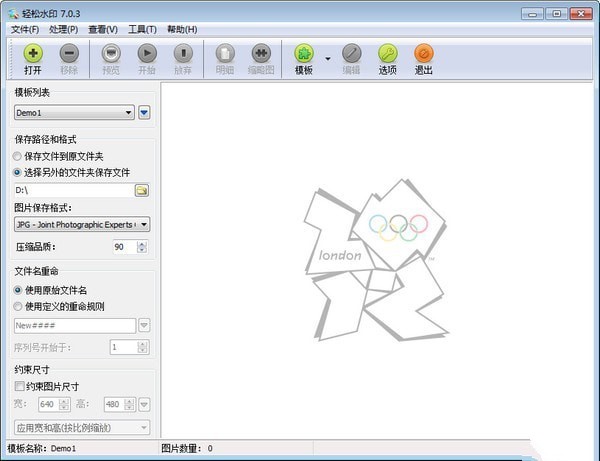The image size is (600, 461).
Task: Open the 帮助(H) menu
Action: point(182,29)
